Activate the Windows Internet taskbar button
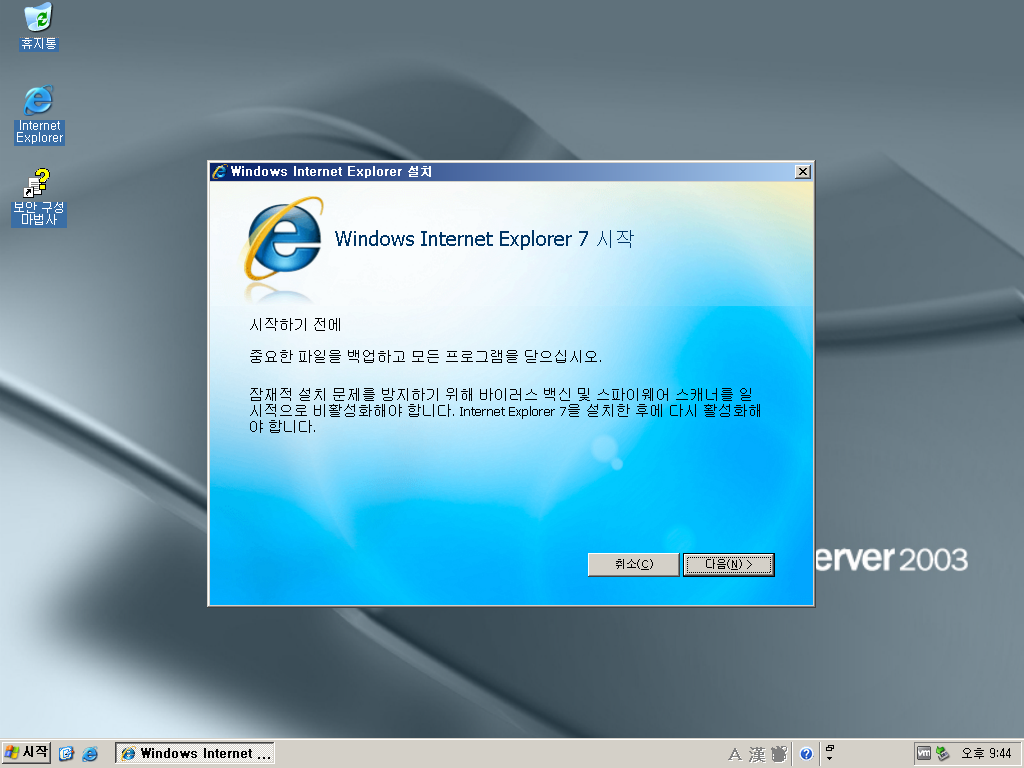The image size is (1024, 768). click(195, 753)
